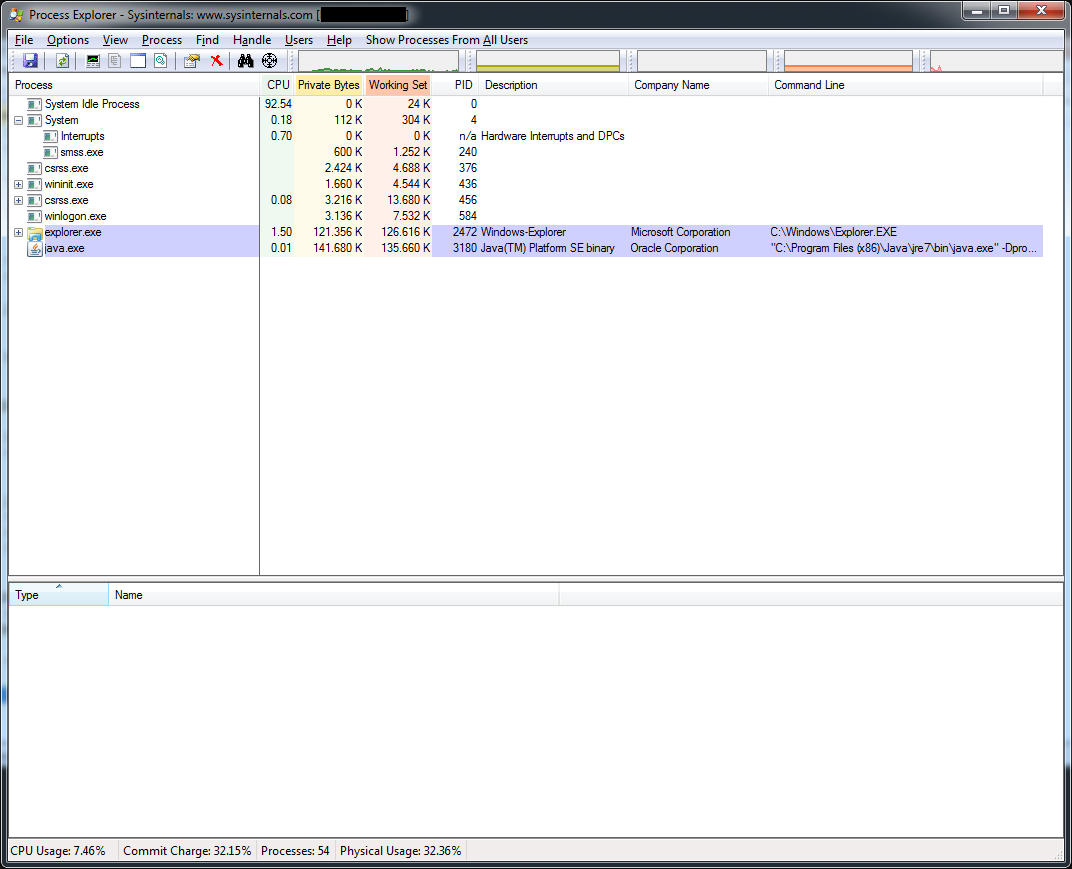Image resolution: width=1072 pixels, height=869 pixels.
Task: Select csrss.exe with PID 376
Action: tap(66, 168)
